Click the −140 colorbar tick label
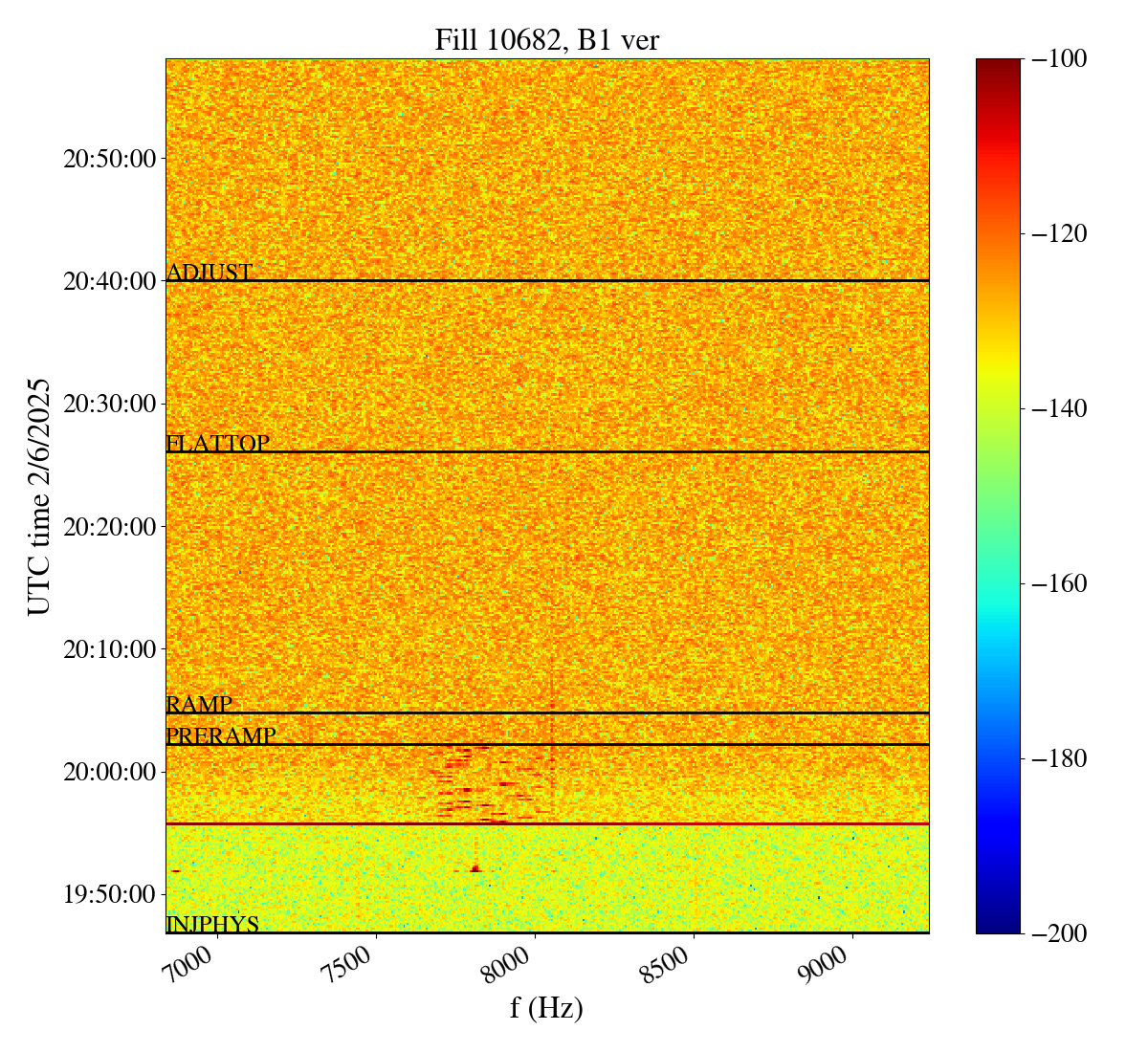The width and height of the screenshot is (1148, 1052). coord(1055,408)
